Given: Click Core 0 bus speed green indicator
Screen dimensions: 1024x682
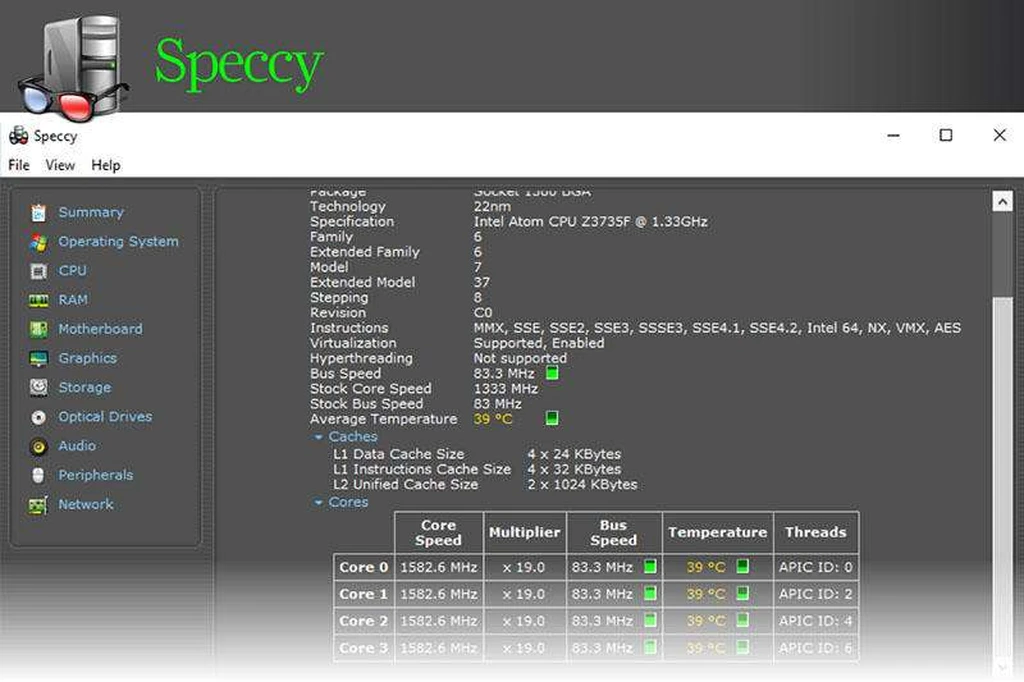Looking at the screenshot, I should pos(650,566).
